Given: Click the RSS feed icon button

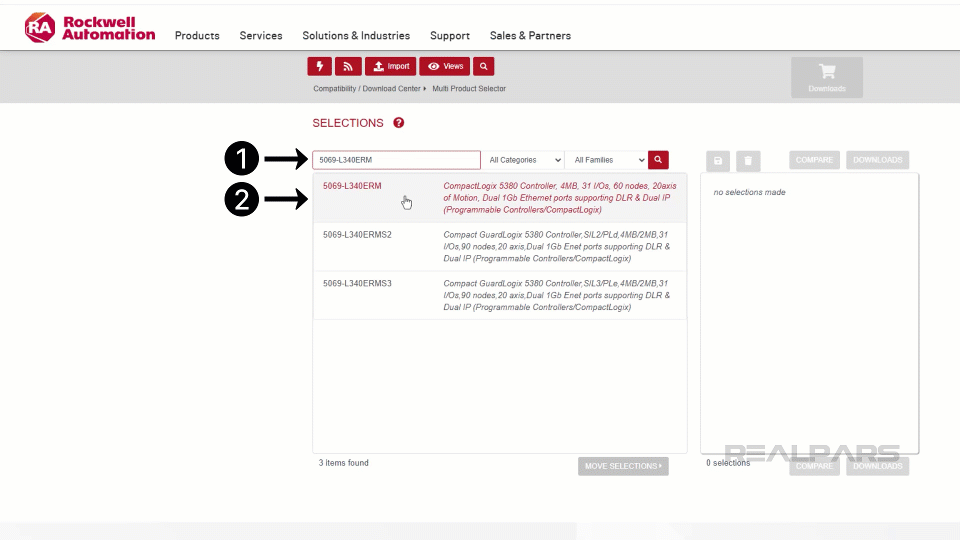Looking at the screenshot, I should click(348, 66).
